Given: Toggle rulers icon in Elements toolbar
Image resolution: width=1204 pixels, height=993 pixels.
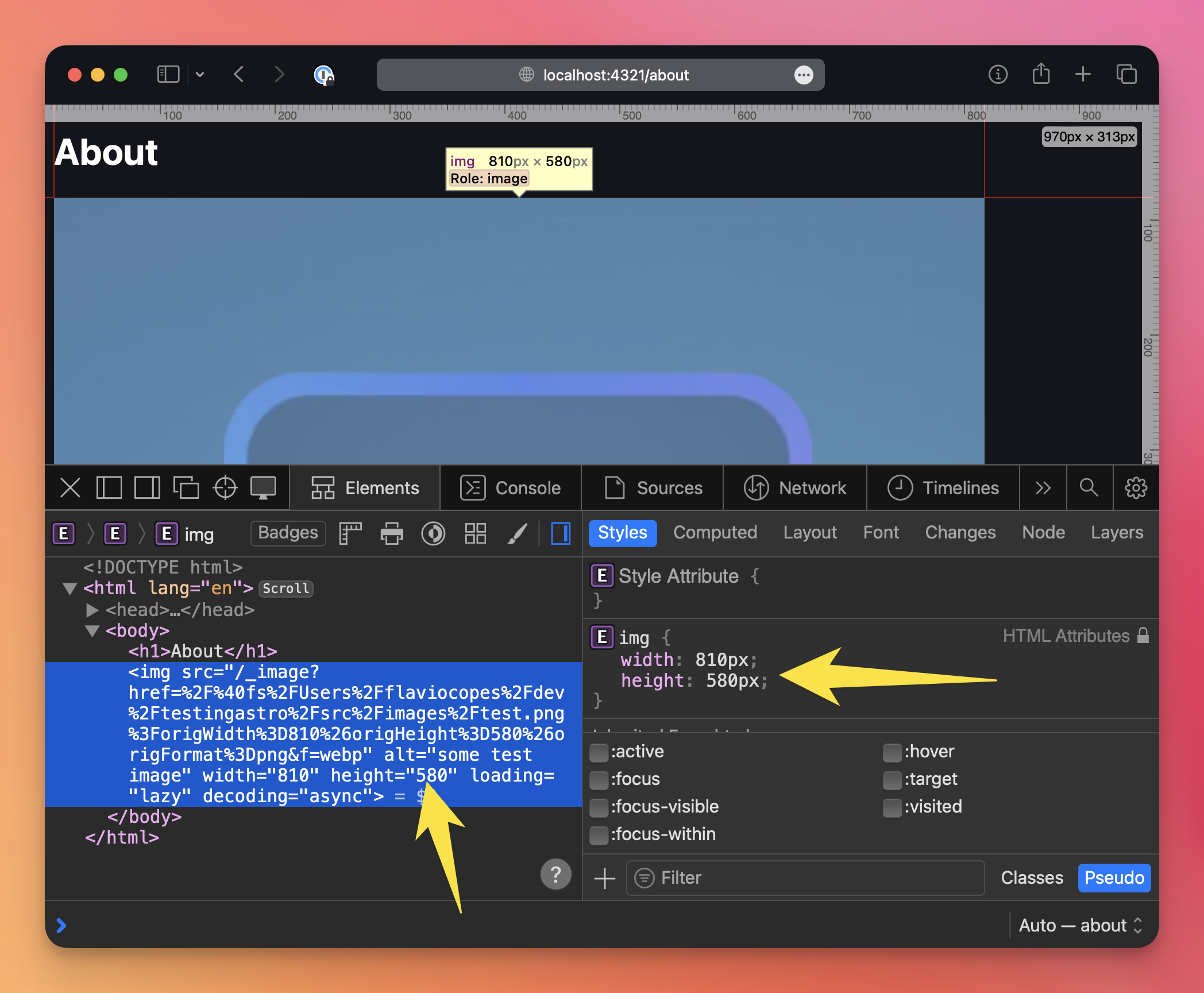Looking at the screenshot, I should coord(350,533).
